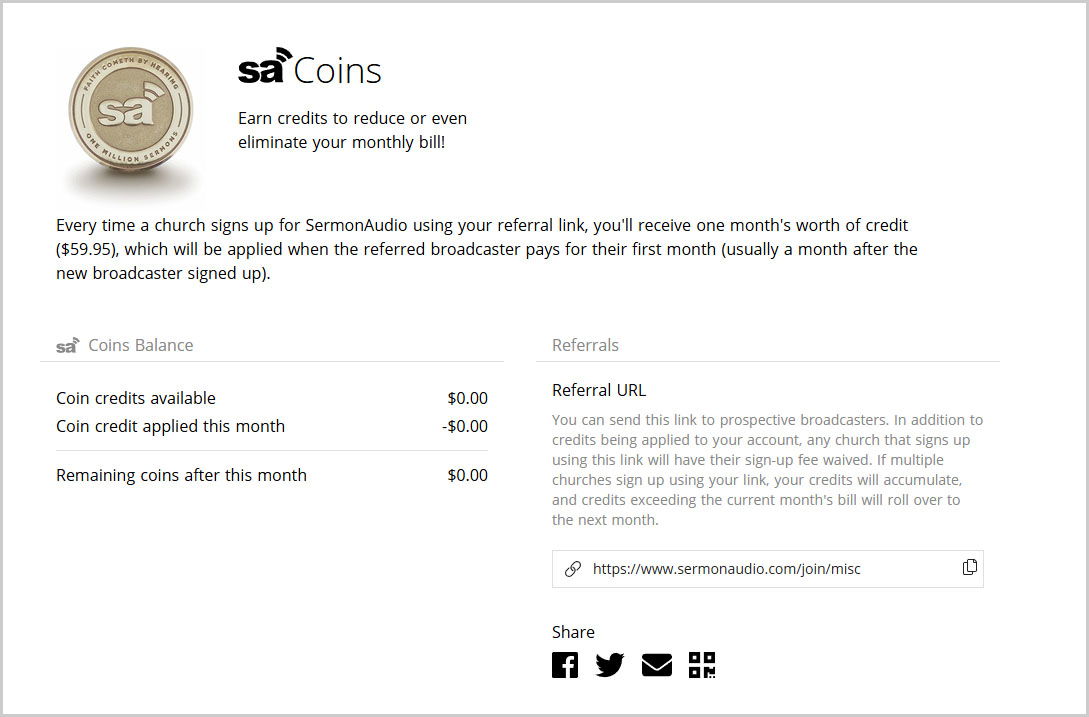Click the -$0.00 applied credit amount

[x=465, y=426]
